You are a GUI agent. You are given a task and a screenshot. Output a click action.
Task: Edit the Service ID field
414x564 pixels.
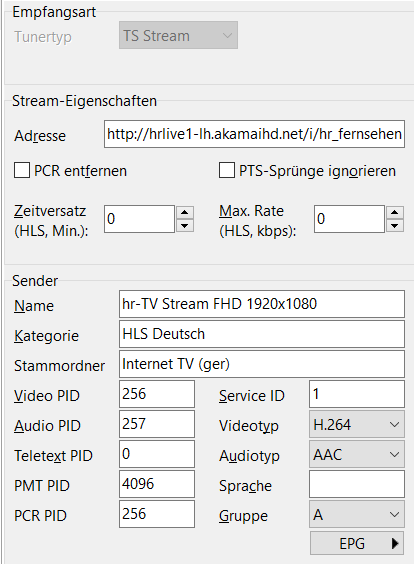click(x=357, y=394)
